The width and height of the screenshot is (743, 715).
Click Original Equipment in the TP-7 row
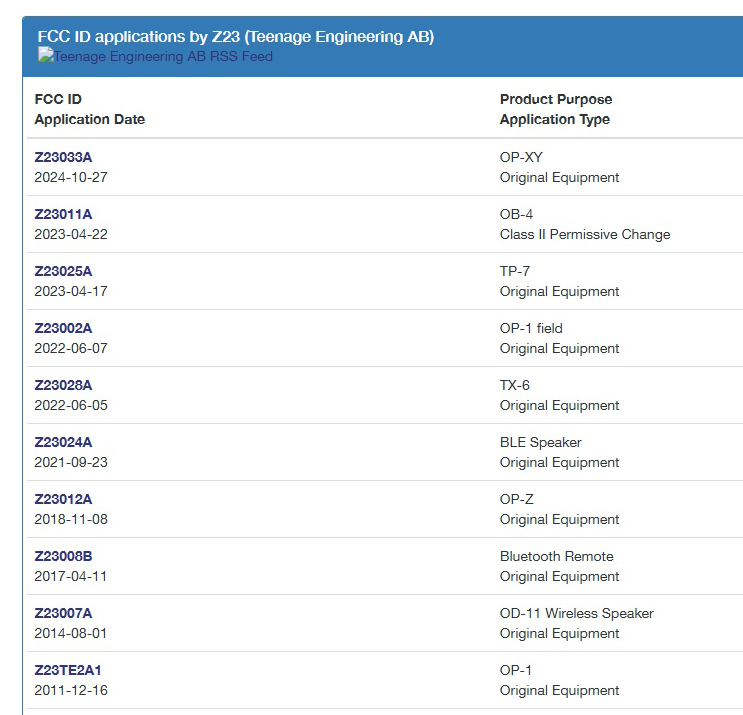tap(560, 291)
